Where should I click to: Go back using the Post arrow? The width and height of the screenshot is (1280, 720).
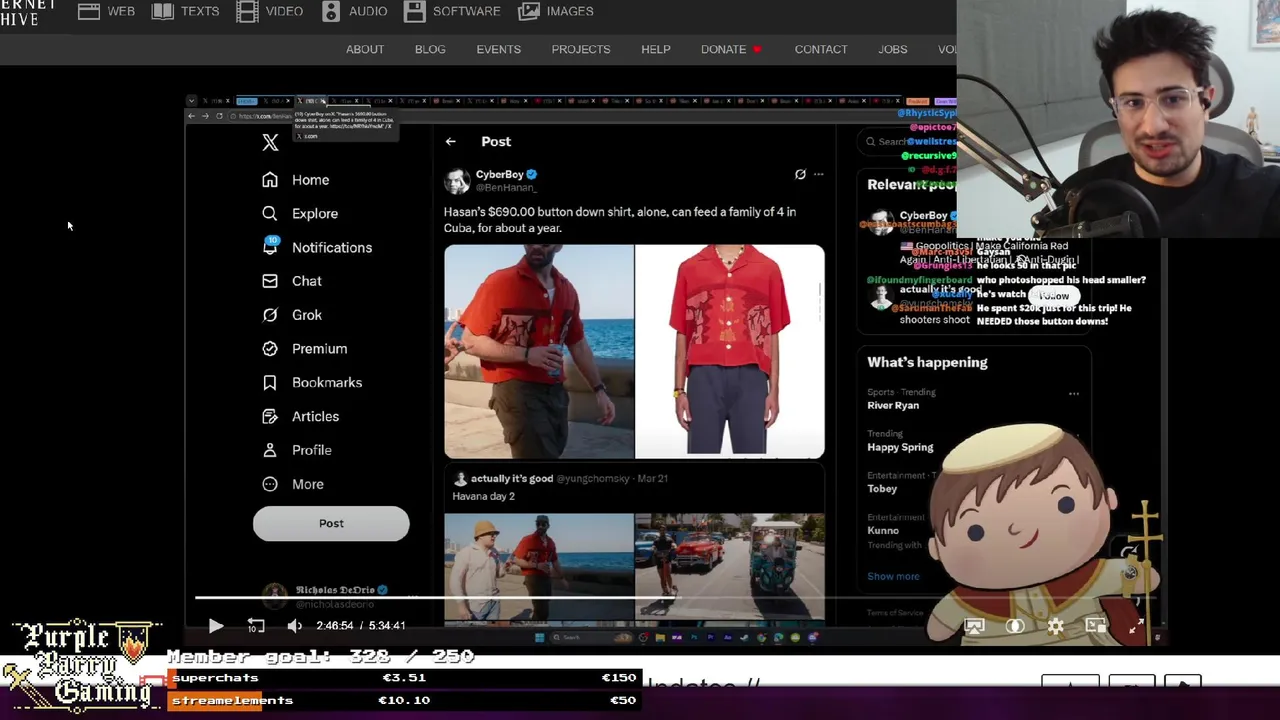[451, 141]
